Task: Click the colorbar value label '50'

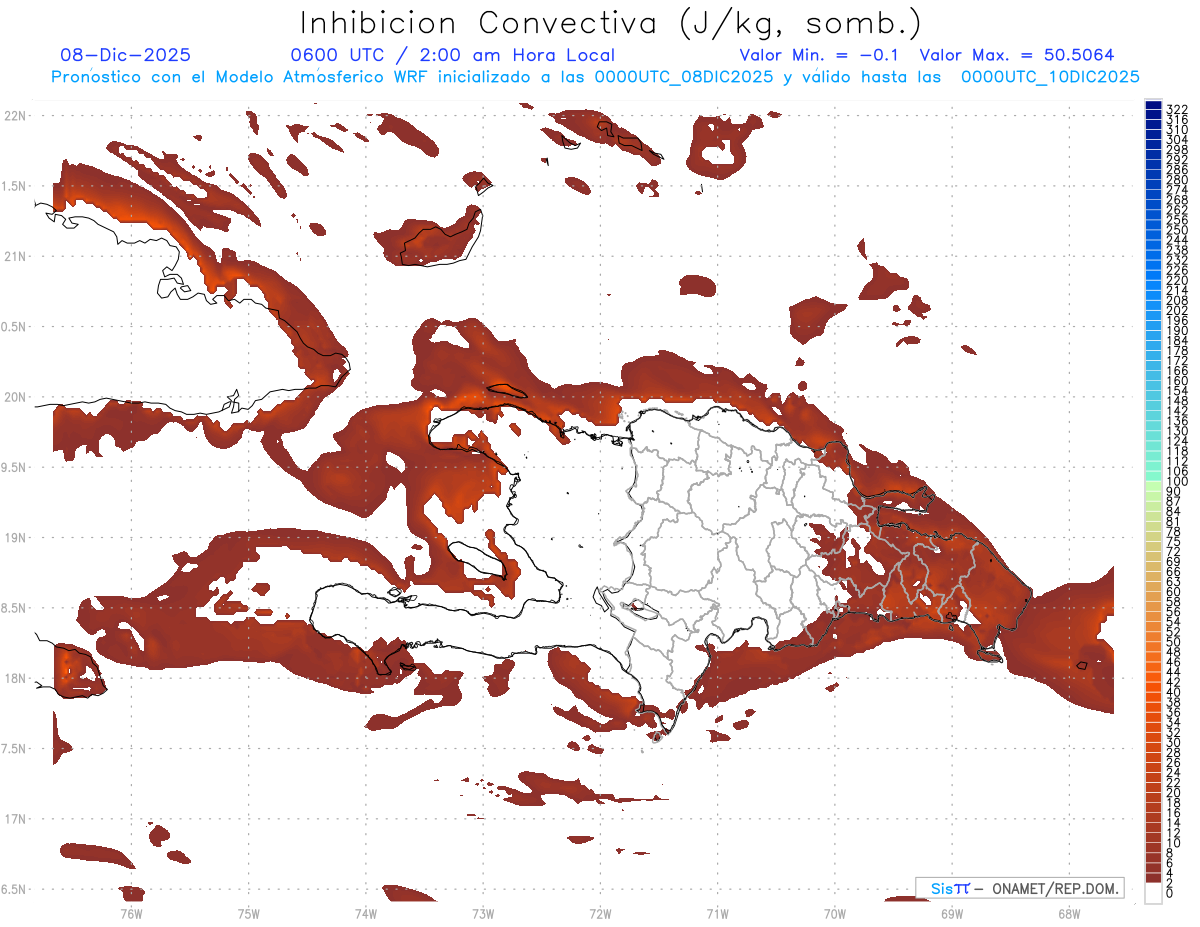Action: (1173, 642)
